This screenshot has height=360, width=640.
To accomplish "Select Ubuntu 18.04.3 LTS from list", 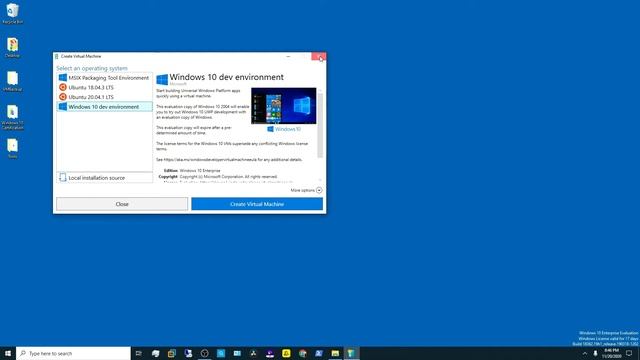I will point(104,87).
